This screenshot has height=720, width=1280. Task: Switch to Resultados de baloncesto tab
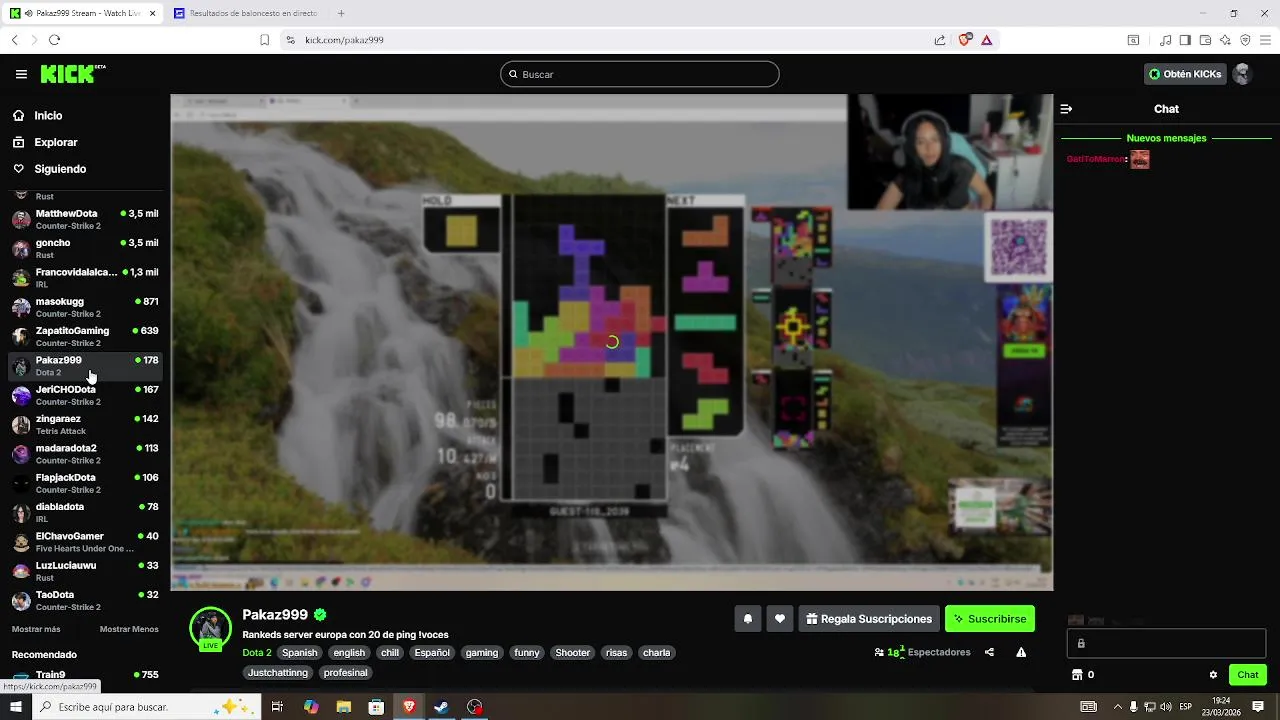[248, 13]
